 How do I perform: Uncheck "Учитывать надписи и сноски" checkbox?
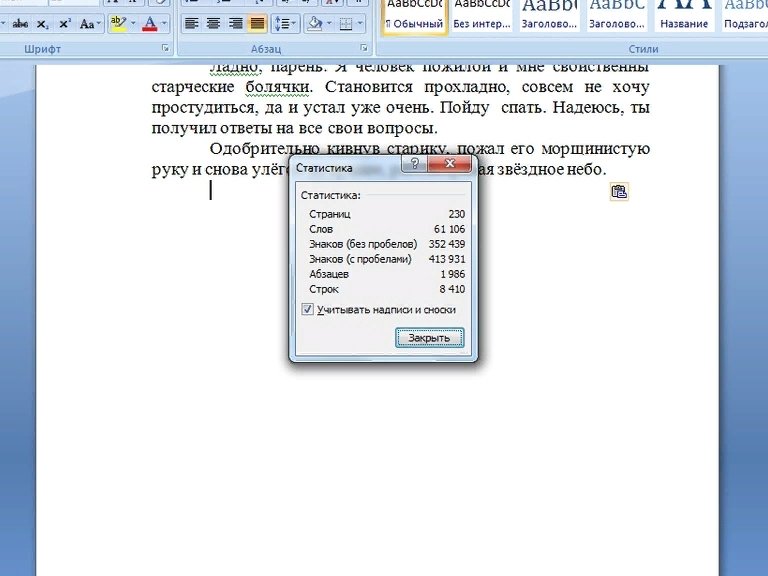tap(307, 310)
